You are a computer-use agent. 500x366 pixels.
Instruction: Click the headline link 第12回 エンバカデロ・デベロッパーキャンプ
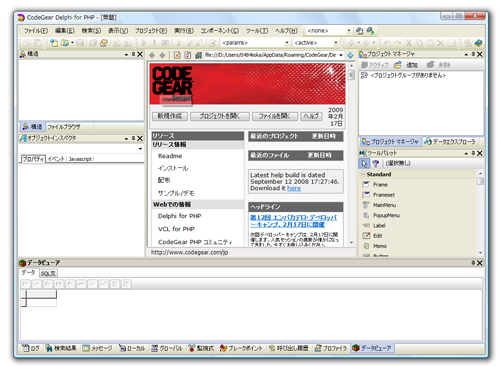(x=293, y=221)
